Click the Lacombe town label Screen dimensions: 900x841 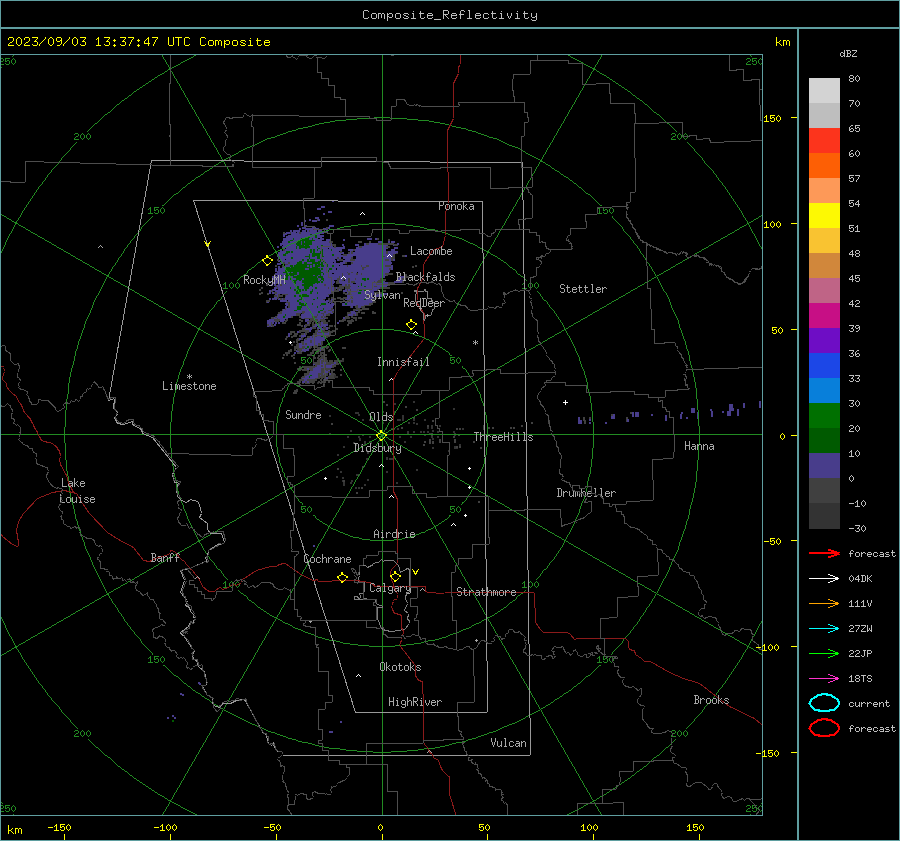(x=431, y=251)
